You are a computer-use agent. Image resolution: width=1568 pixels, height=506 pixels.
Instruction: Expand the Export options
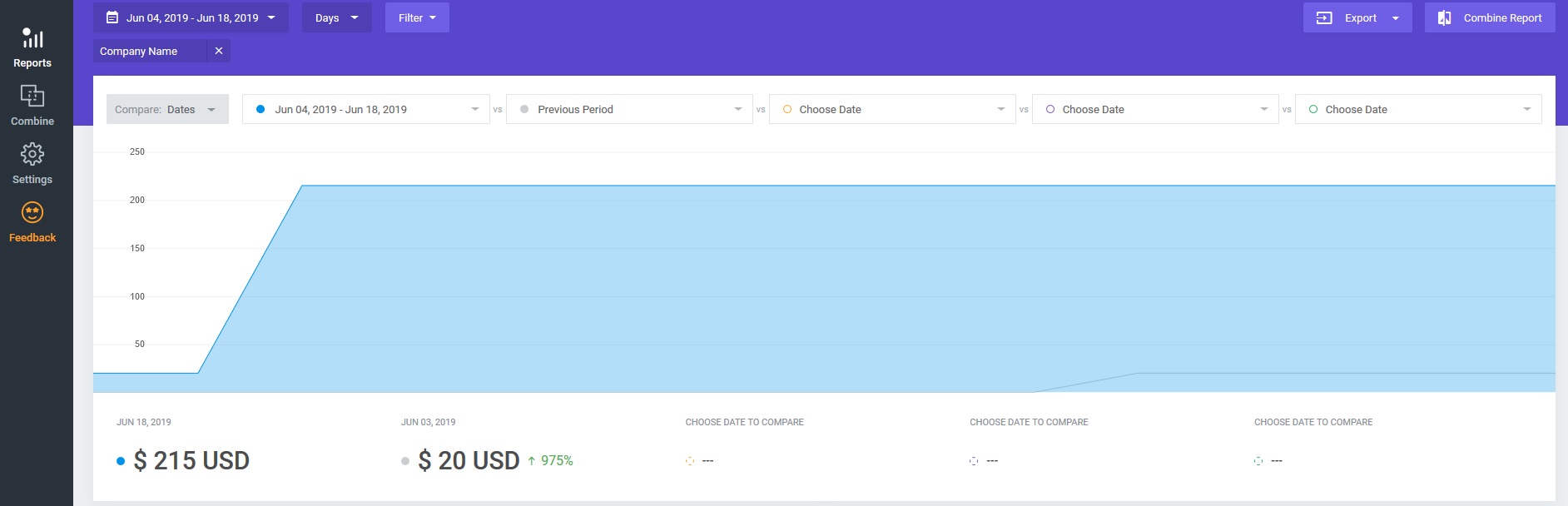pyautogui.click(x=1396, y=17)
